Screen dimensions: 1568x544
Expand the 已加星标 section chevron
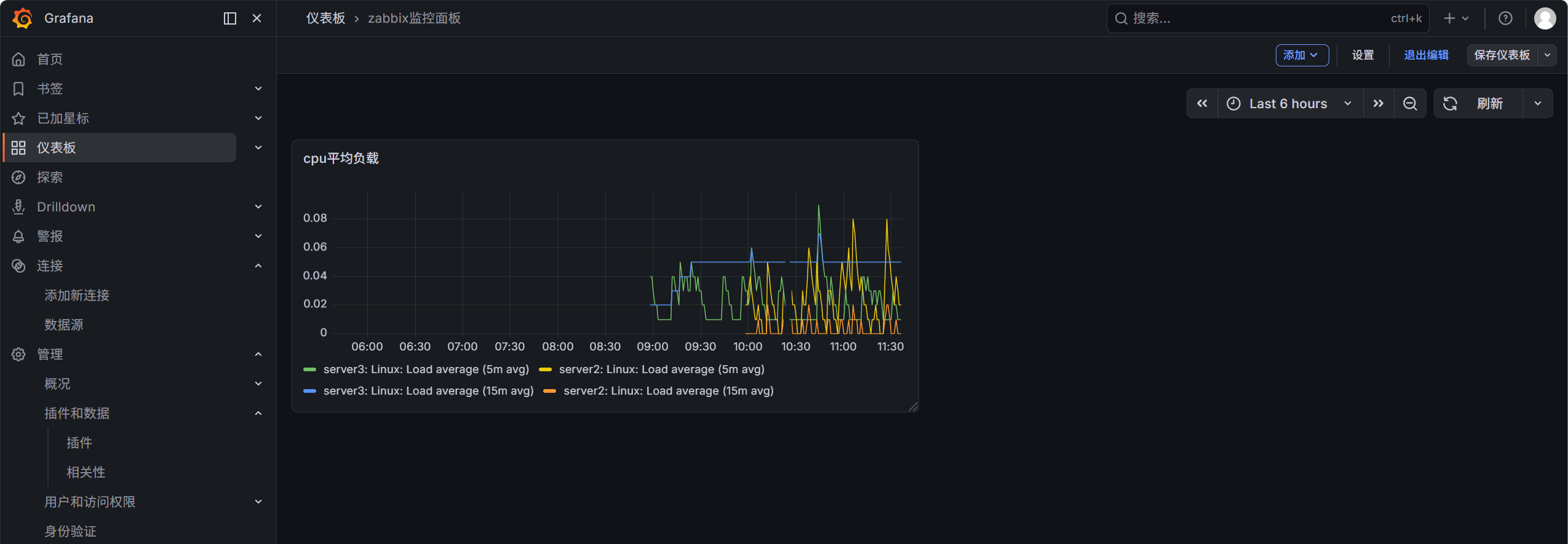click(258, 118)
